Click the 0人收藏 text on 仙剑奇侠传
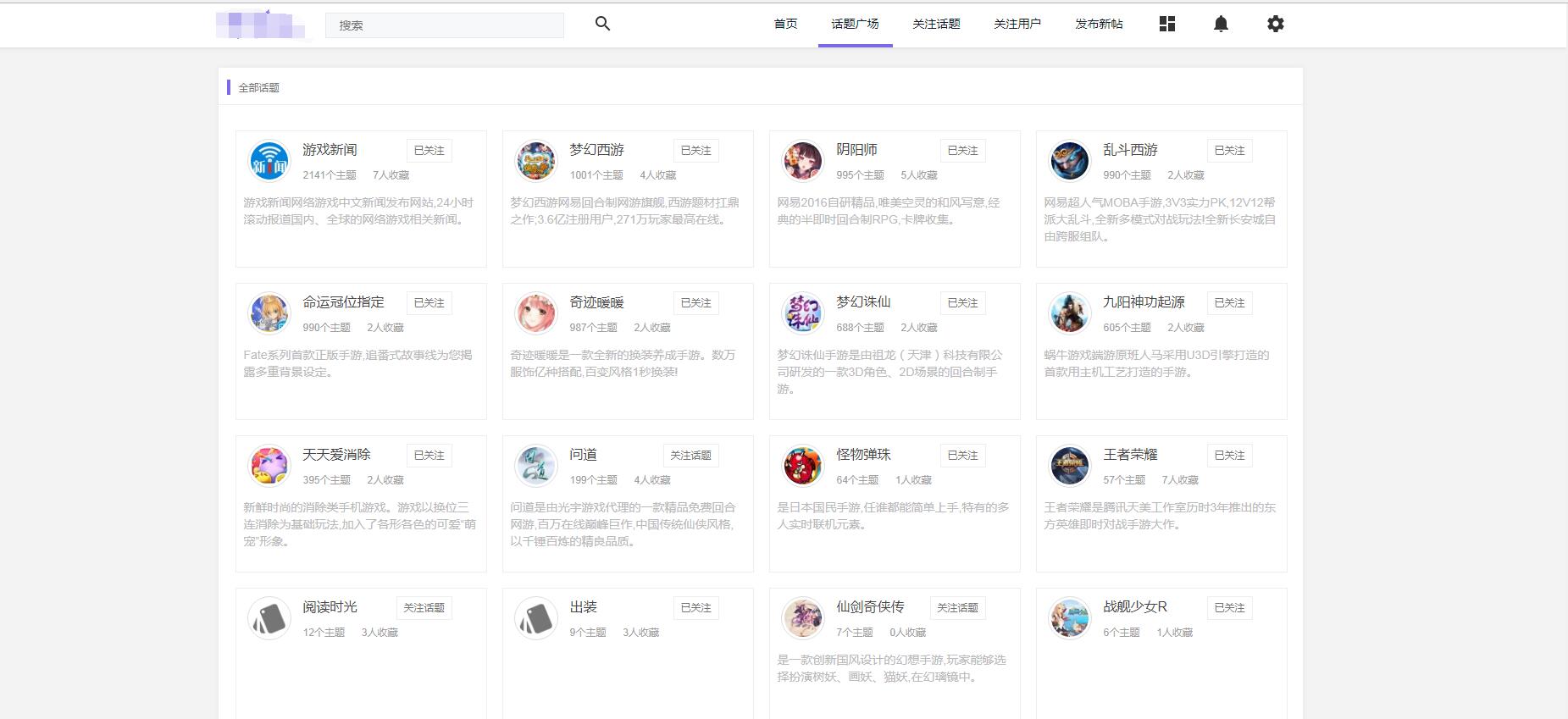 [907, 633]
